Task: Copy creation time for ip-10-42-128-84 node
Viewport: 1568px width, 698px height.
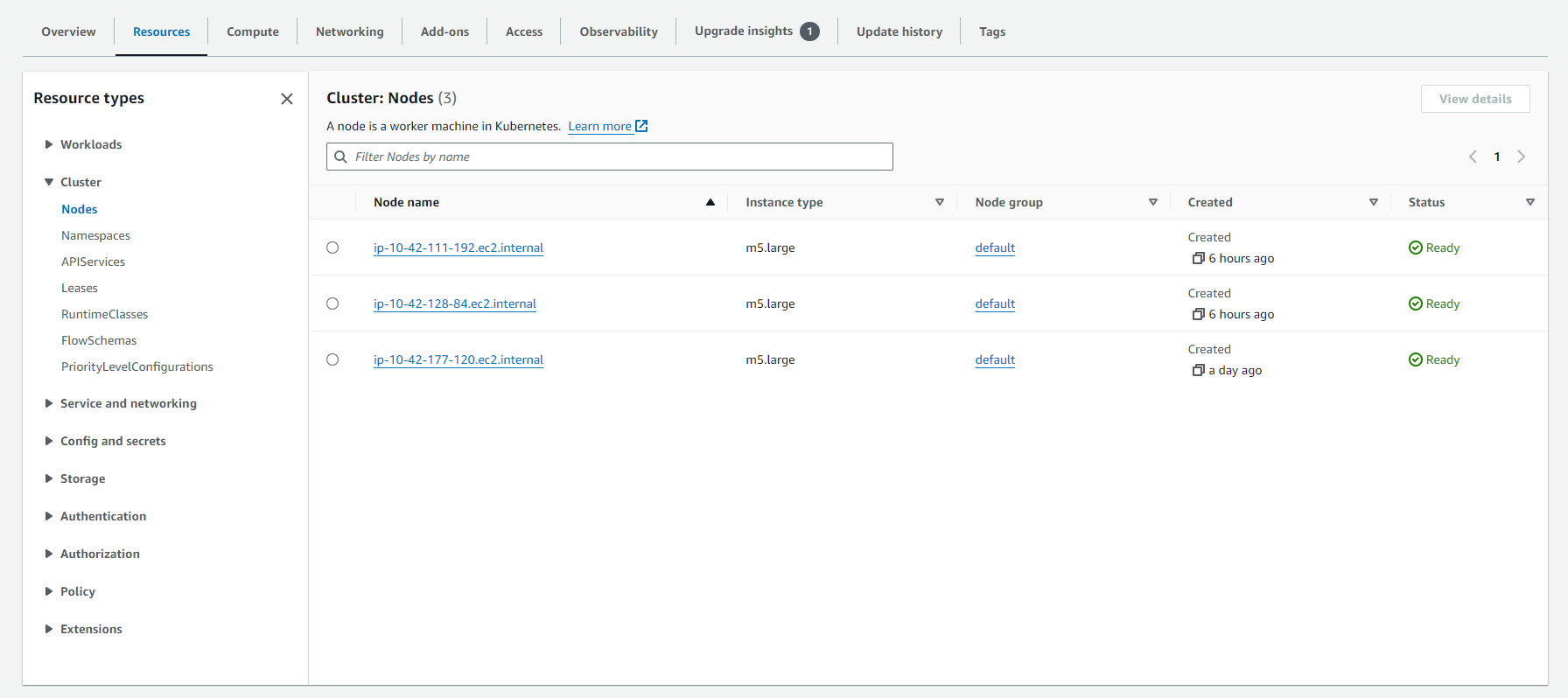Action: pos(1198,314)
